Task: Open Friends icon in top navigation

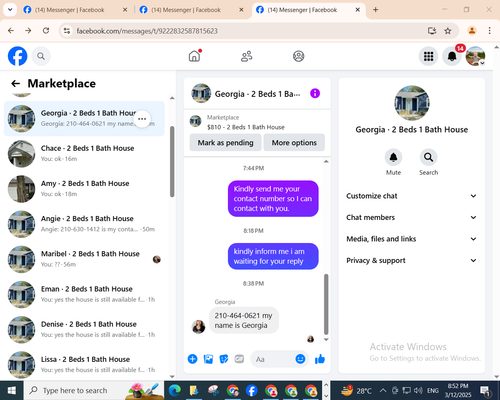Action: pos(247,56)
